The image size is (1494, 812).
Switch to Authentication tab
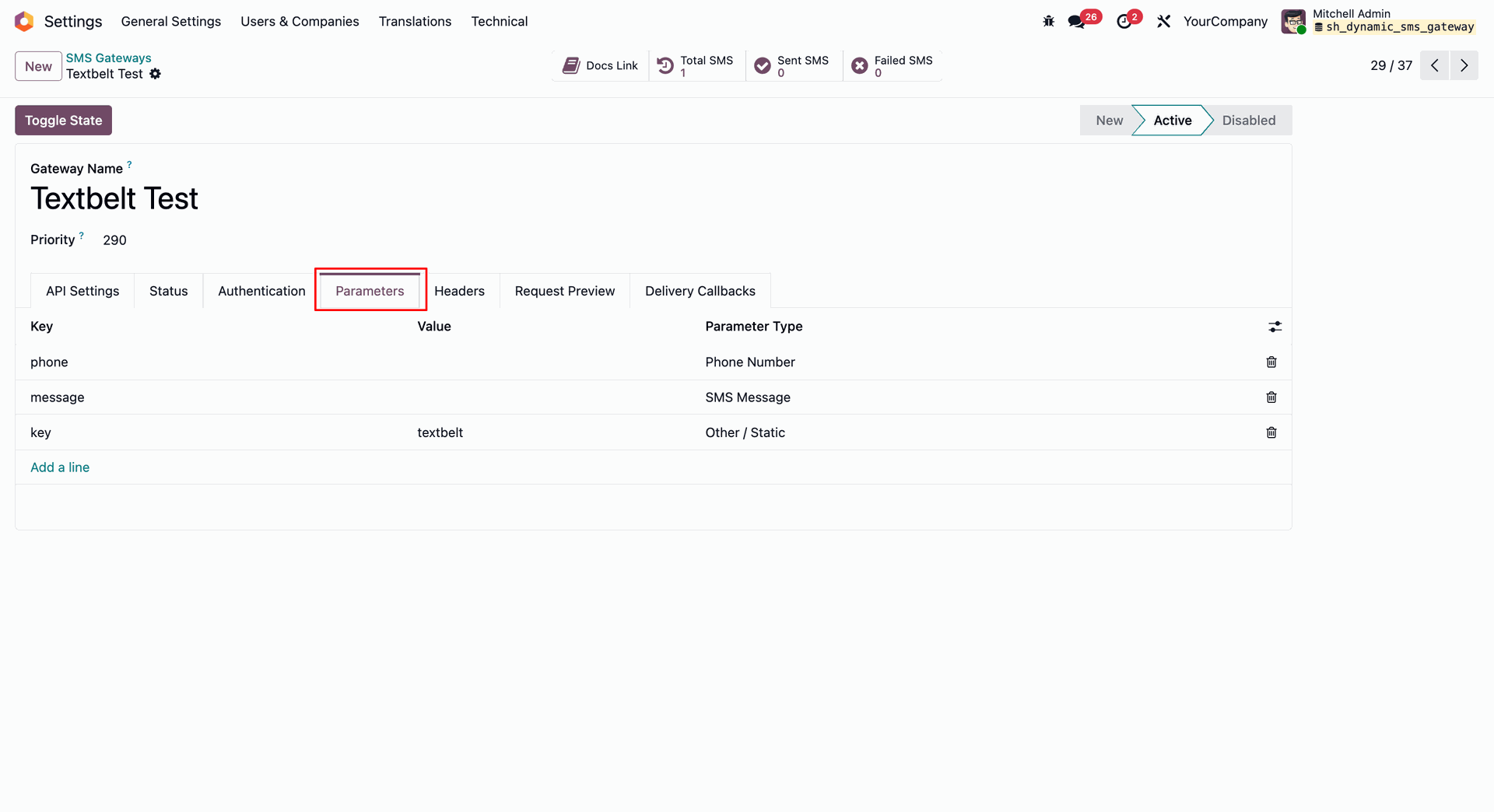[261, 291]
